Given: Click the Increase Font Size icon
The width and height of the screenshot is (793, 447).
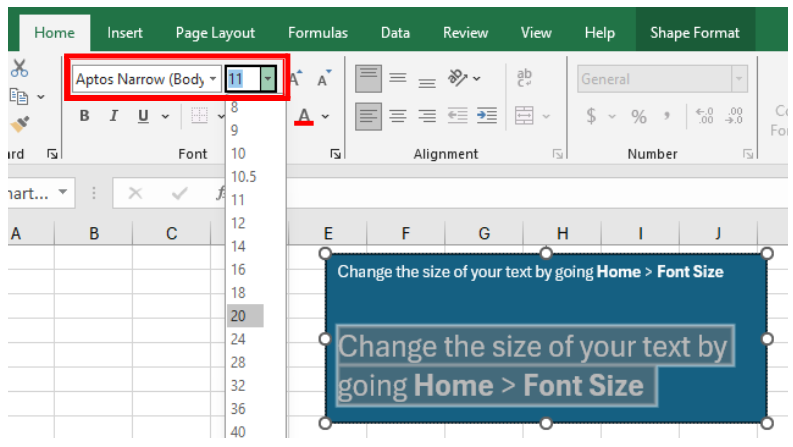Looking at the screenshot, I should click(296, 79).
